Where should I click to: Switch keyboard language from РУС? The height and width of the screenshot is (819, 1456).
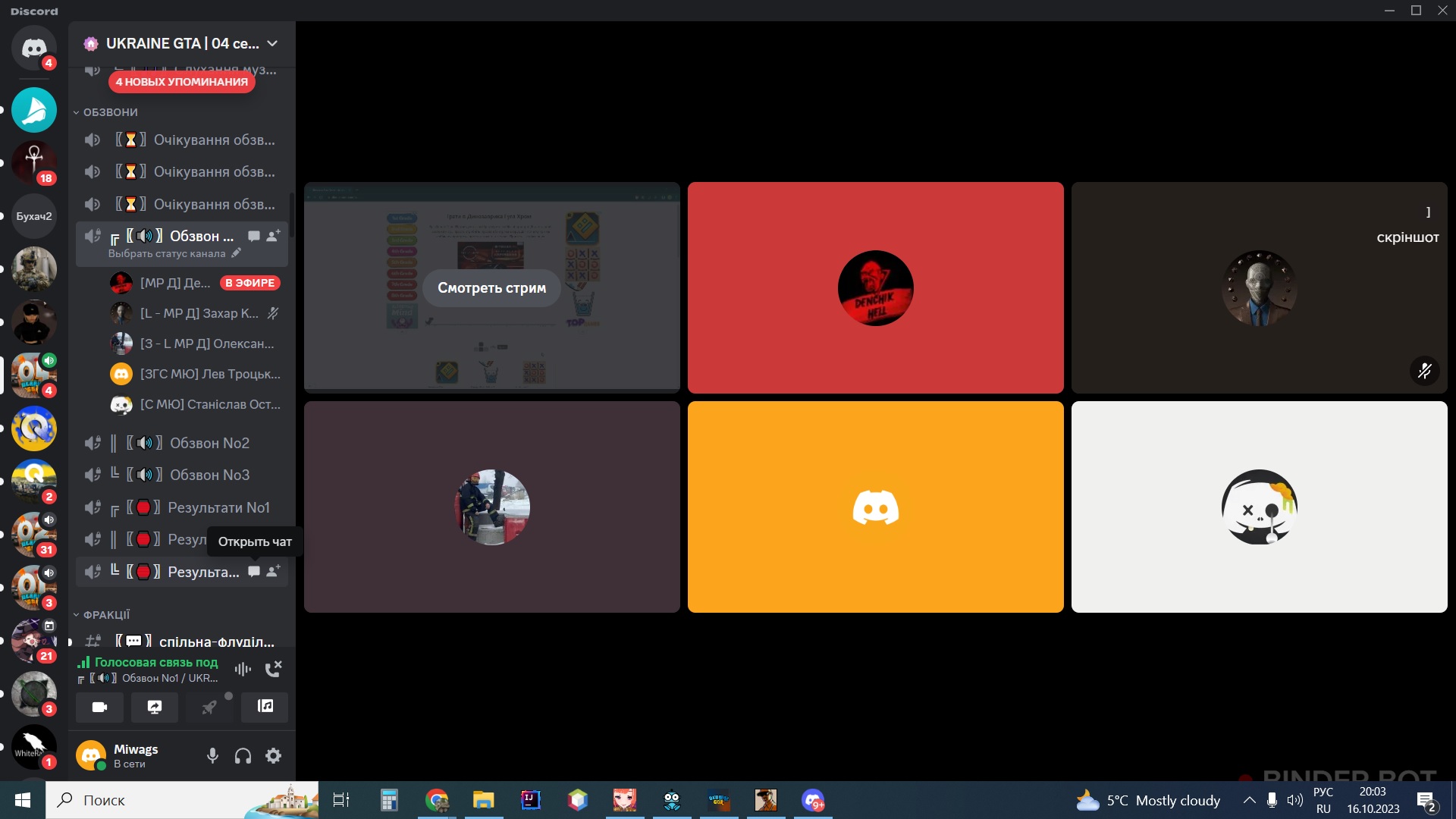point(1323,800)
